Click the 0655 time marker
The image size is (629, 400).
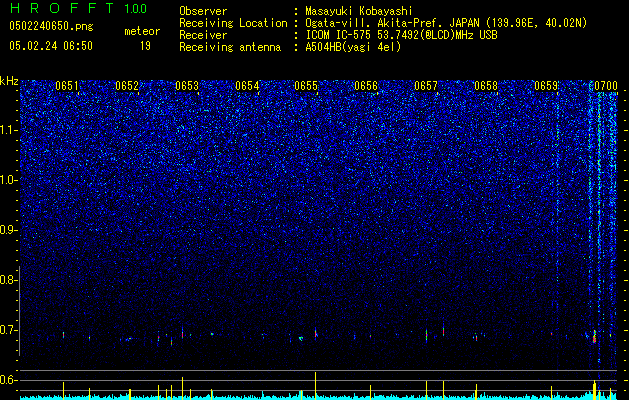[x=306, y=86]
